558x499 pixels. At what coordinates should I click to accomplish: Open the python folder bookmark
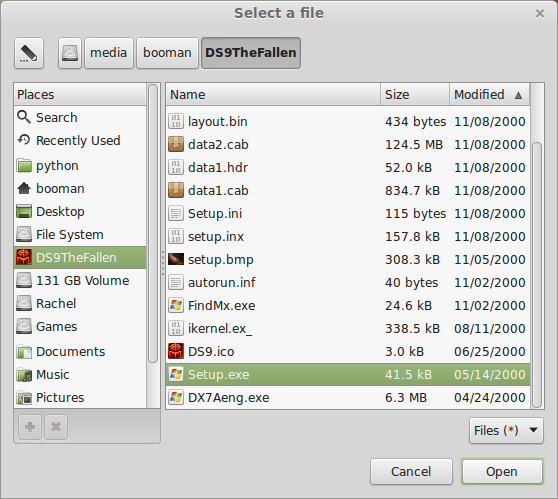point(80,166)
